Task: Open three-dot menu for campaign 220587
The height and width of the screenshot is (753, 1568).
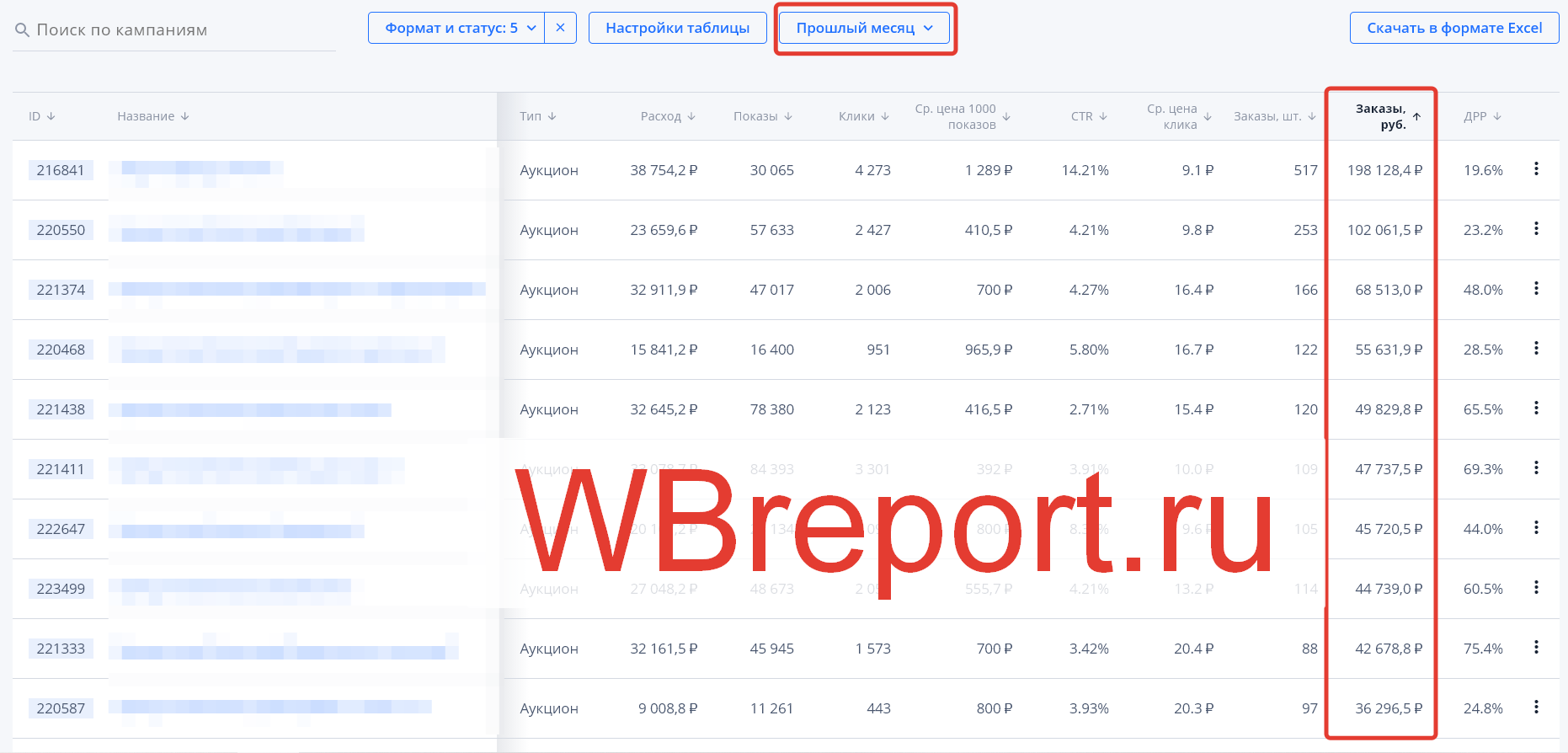Action: pos(1536,708)
